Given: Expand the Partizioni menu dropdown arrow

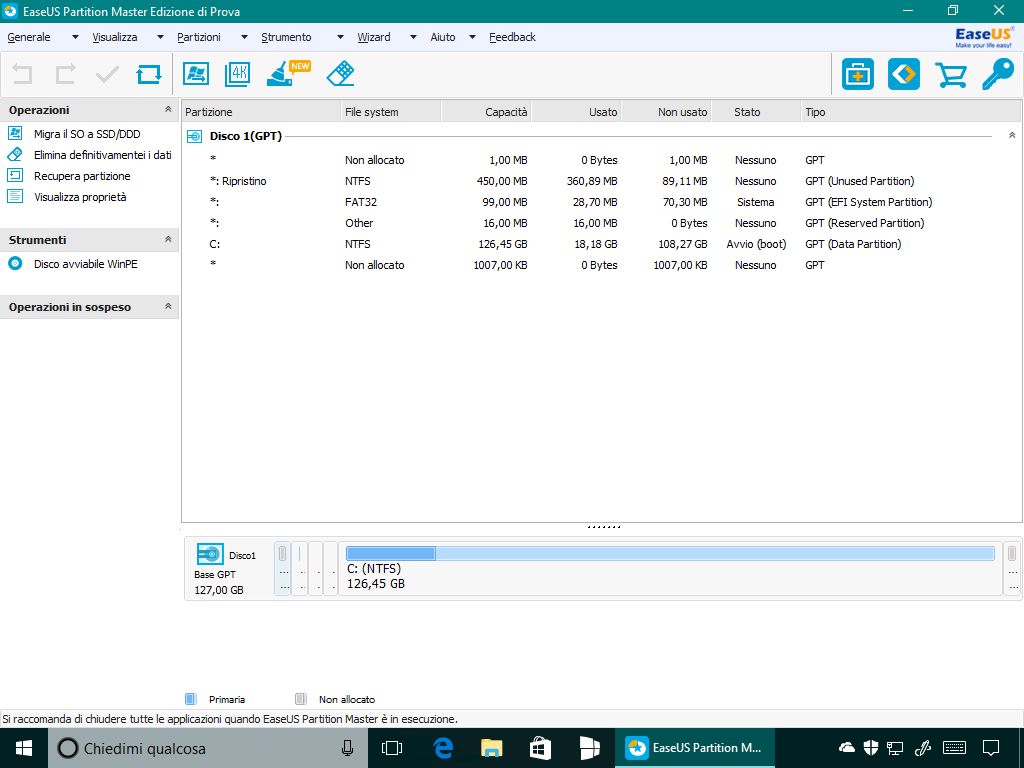Looking at the screenshot, I should [244, 37].
